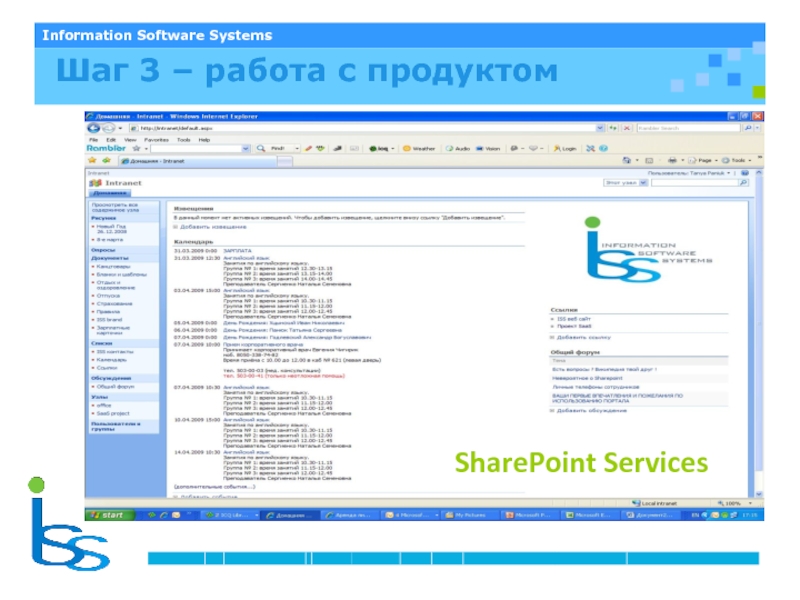Click the IE Forward navigation arrow

click(x=108, y=128)
